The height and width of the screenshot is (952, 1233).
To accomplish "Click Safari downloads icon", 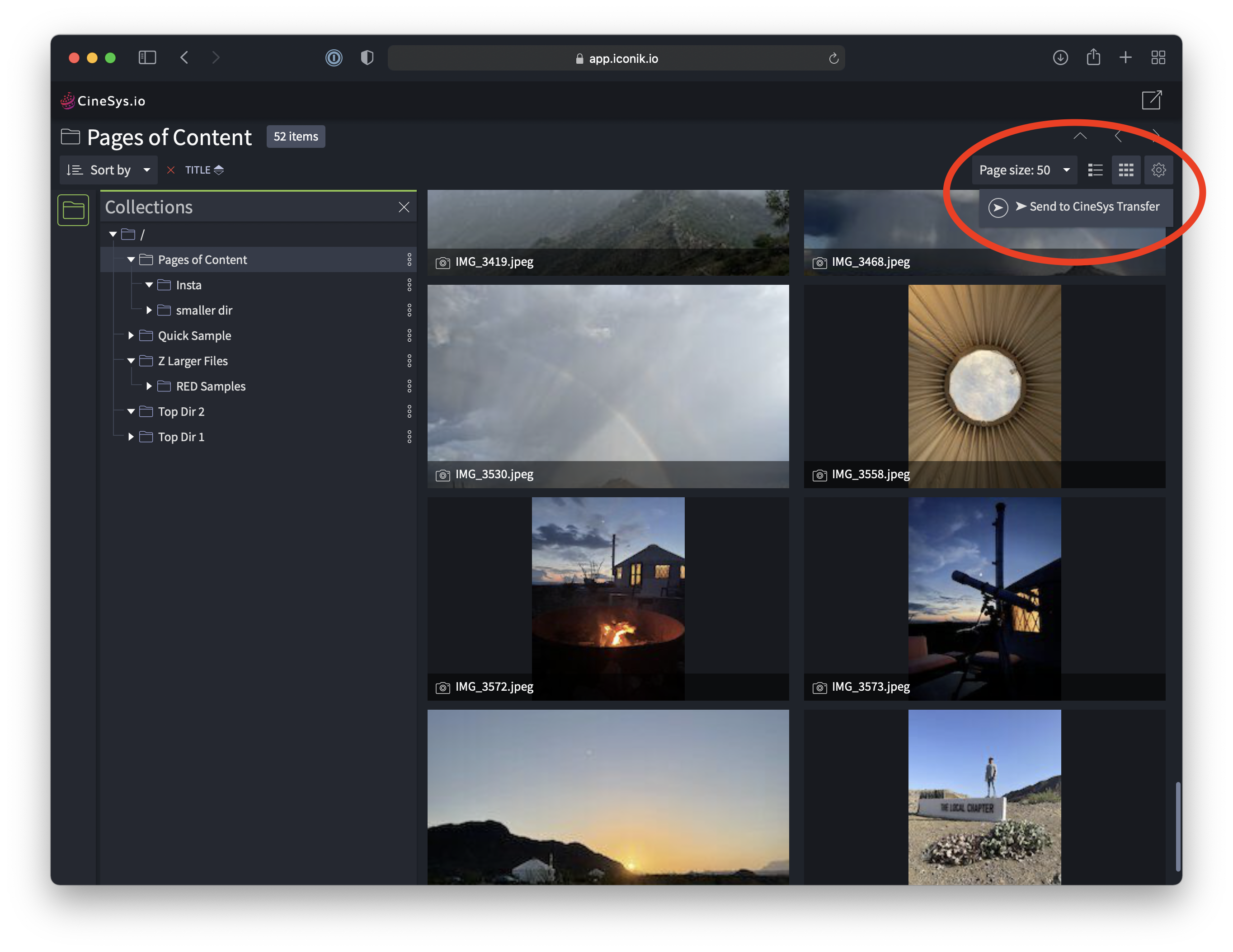I will tap(1060, 57).
